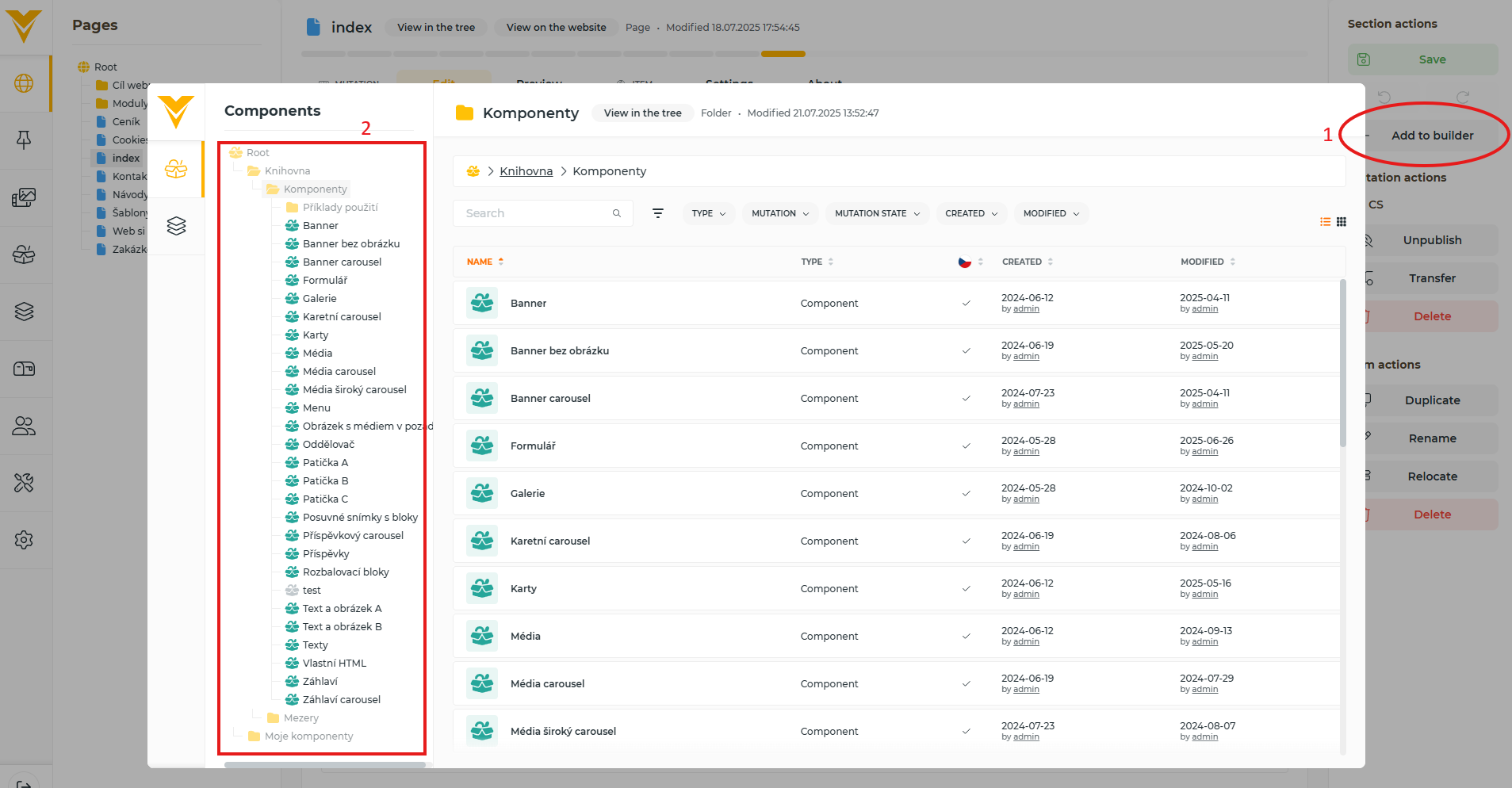Click the Banner component row icon
Image resolution: width=1512 pixels, height=788 pixels.
(482, 303)
